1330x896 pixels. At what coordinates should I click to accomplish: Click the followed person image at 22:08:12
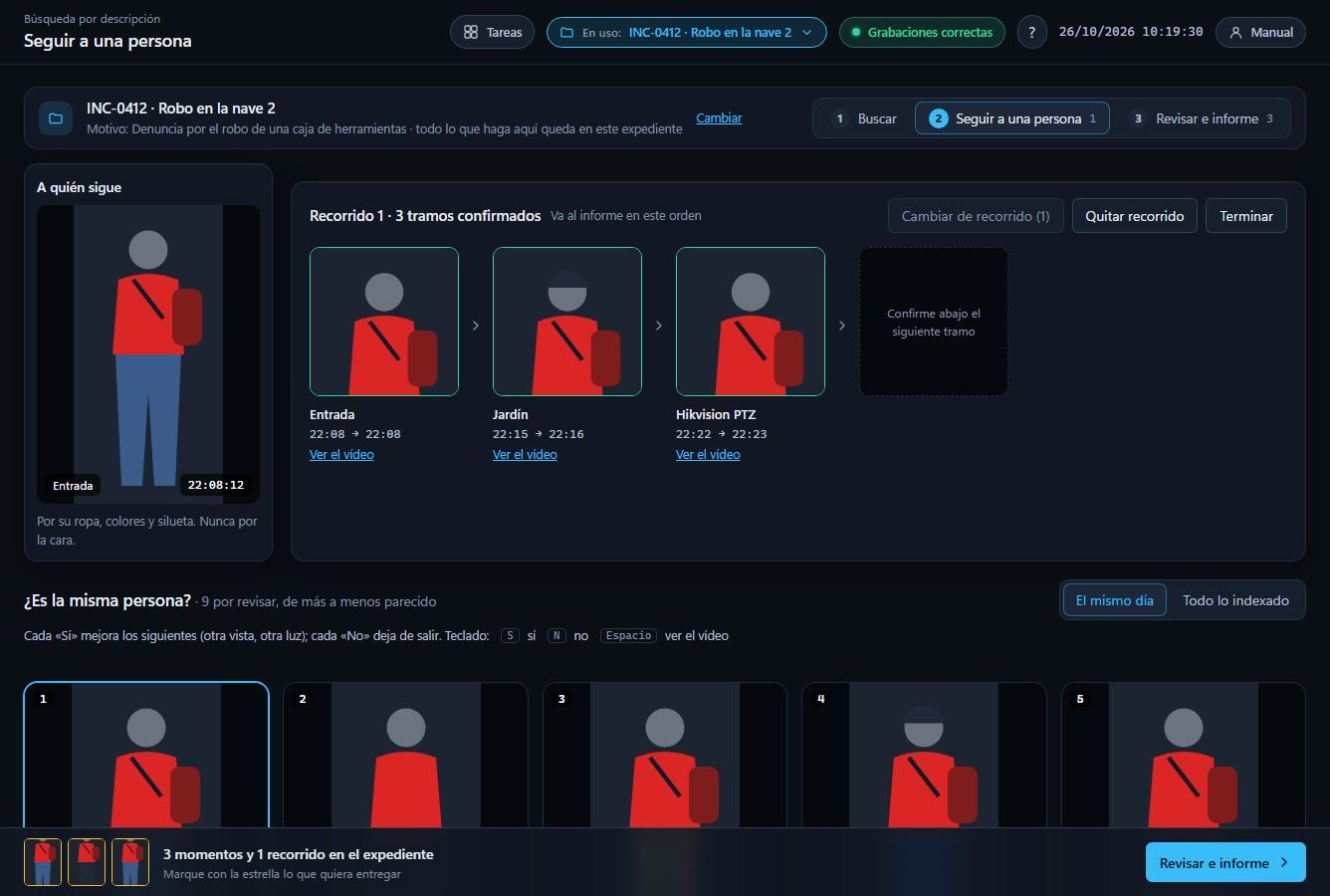click(148, 354)
